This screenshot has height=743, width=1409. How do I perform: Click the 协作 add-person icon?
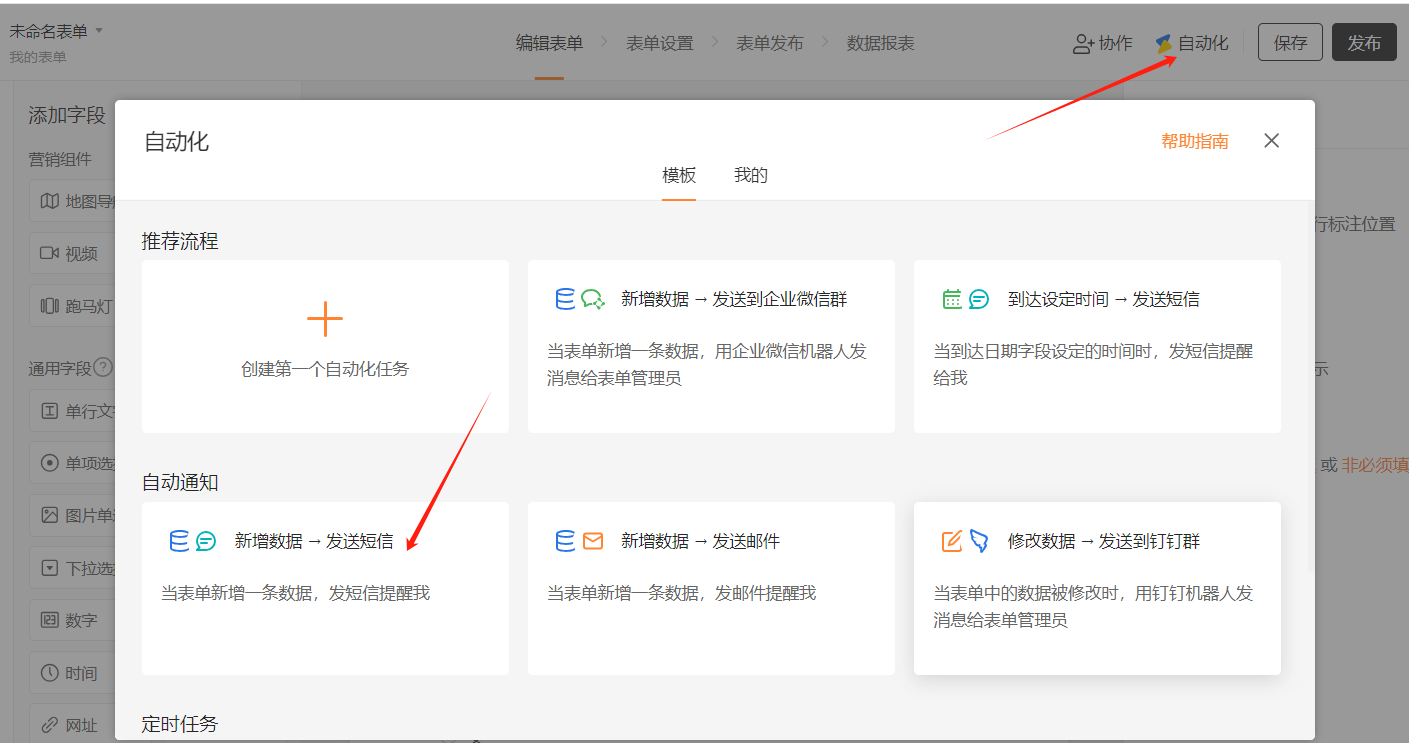point(1084,44)
